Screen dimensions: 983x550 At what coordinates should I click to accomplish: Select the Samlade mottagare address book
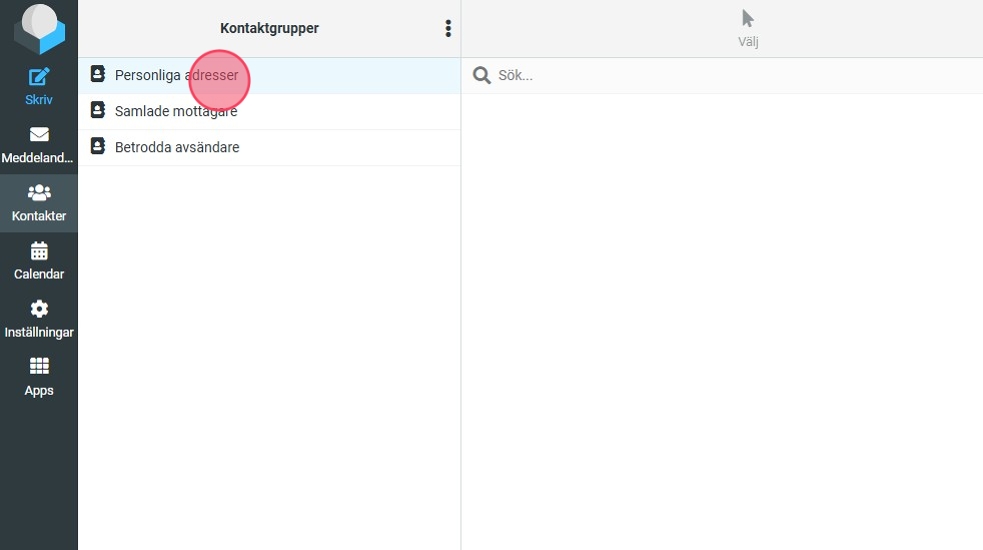point(176,111)
